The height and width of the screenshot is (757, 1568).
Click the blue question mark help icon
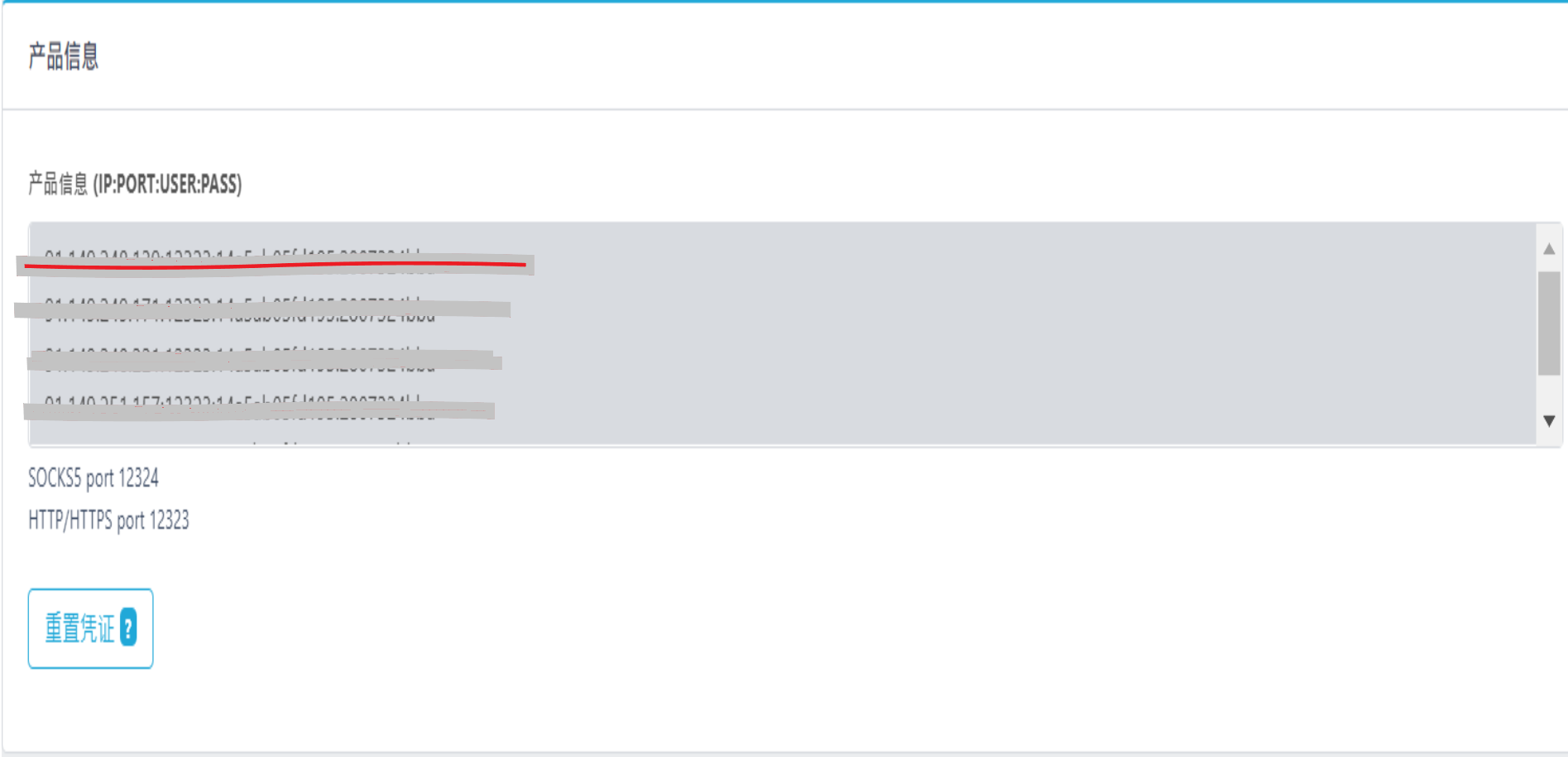128,627
